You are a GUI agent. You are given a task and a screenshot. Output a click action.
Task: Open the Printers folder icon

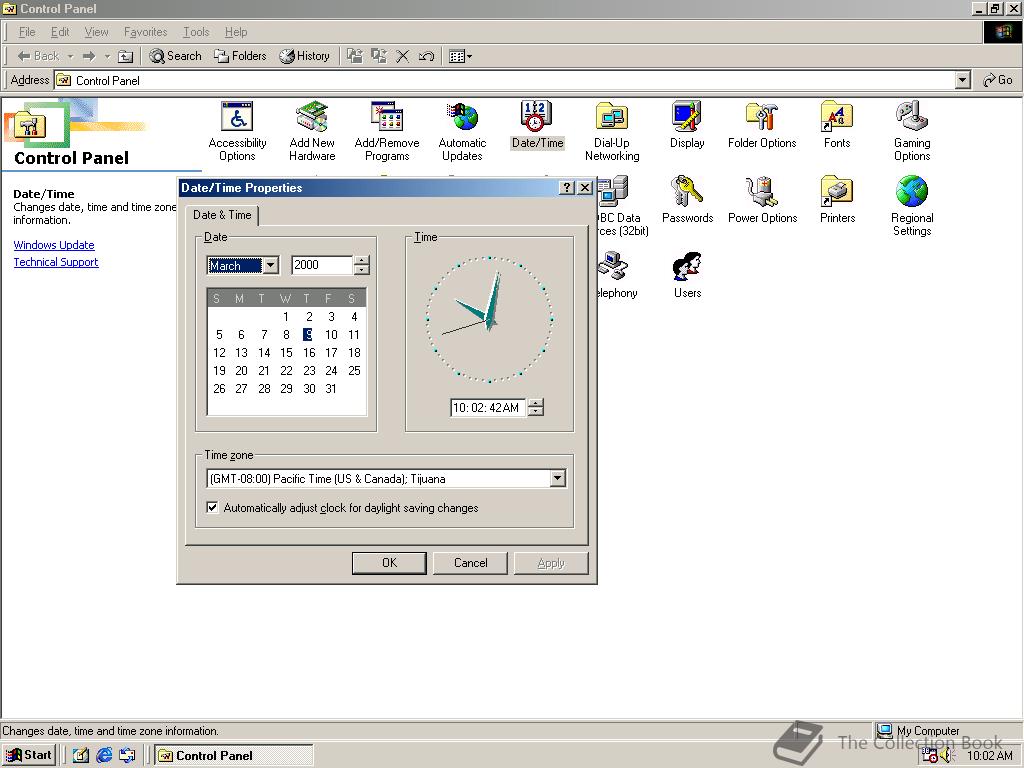[x=837, y=200]
